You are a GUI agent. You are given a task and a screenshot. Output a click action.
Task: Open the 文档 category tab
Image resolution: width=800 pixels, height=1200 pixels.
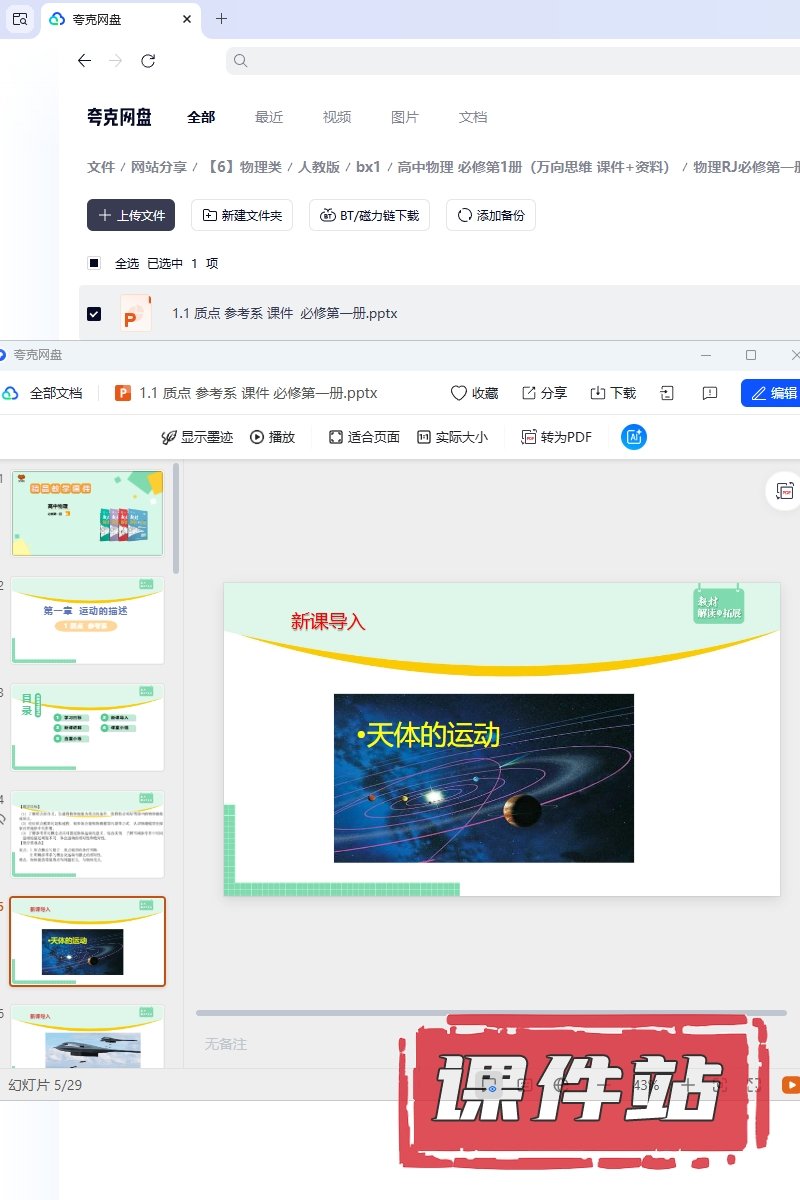[x=473, y=117]
